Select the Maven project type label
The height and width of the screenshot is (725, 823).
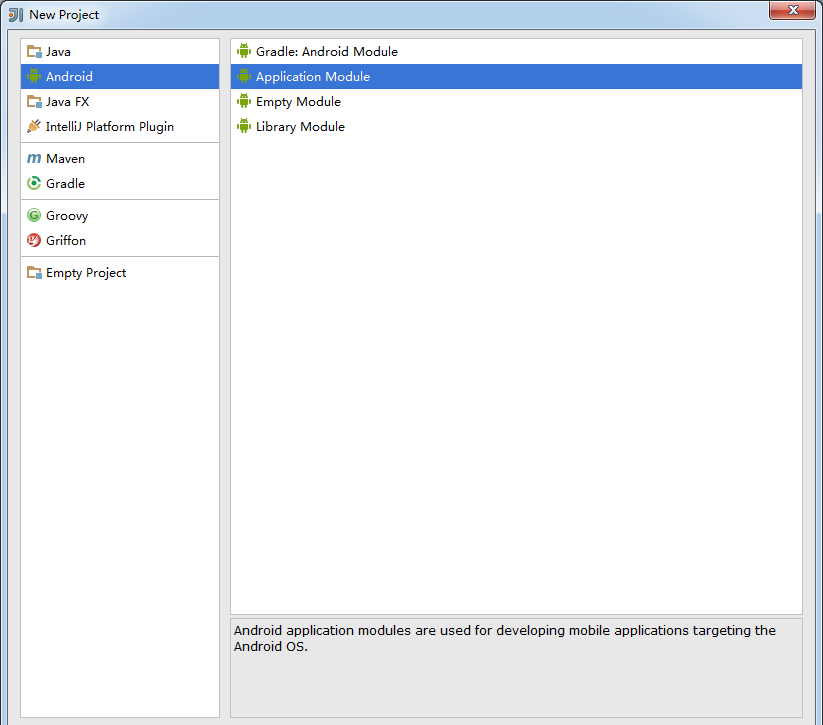[66, 159]
